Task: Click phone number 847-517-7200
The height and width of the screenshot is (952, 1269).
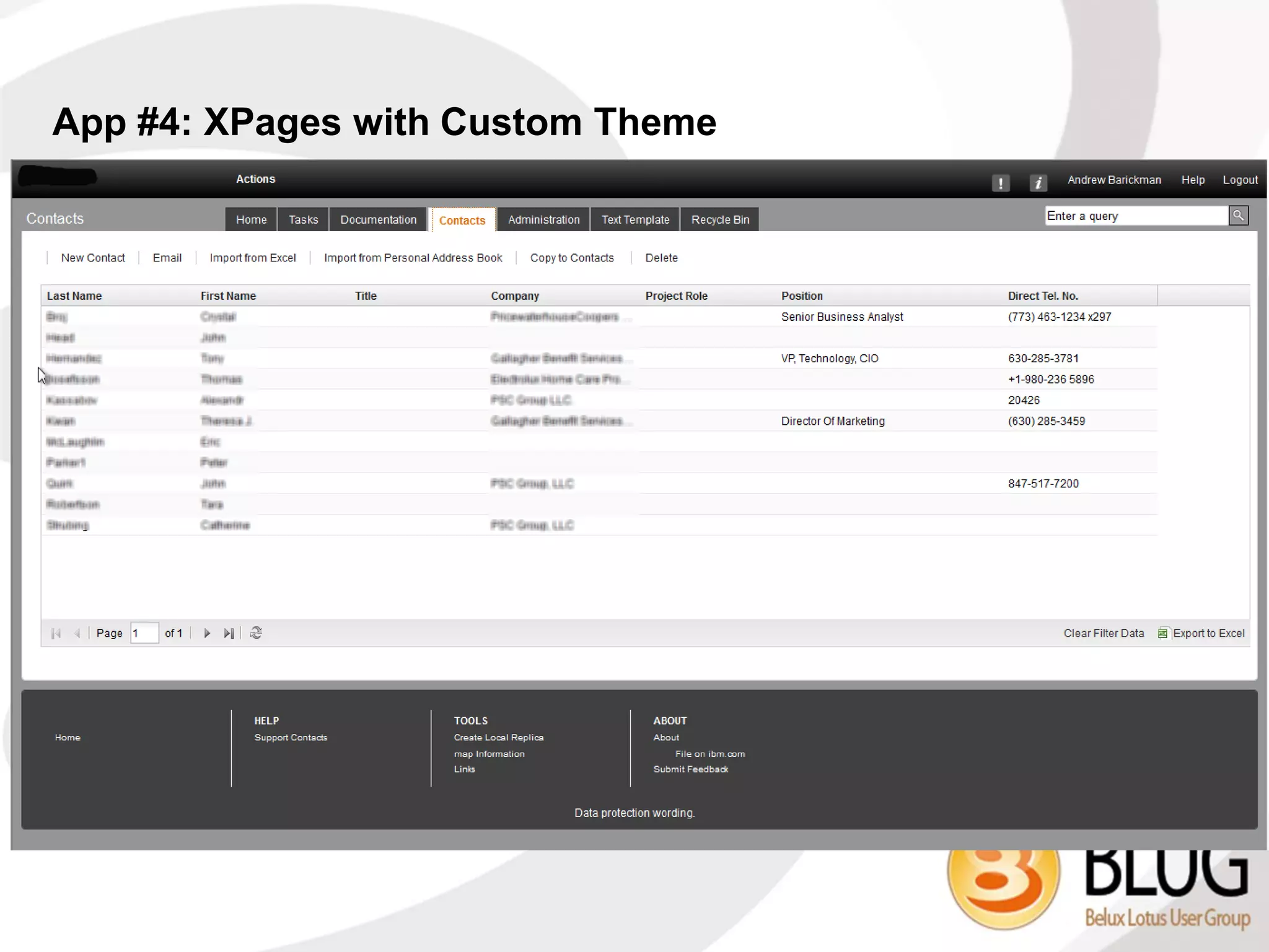Action: 1043,484
